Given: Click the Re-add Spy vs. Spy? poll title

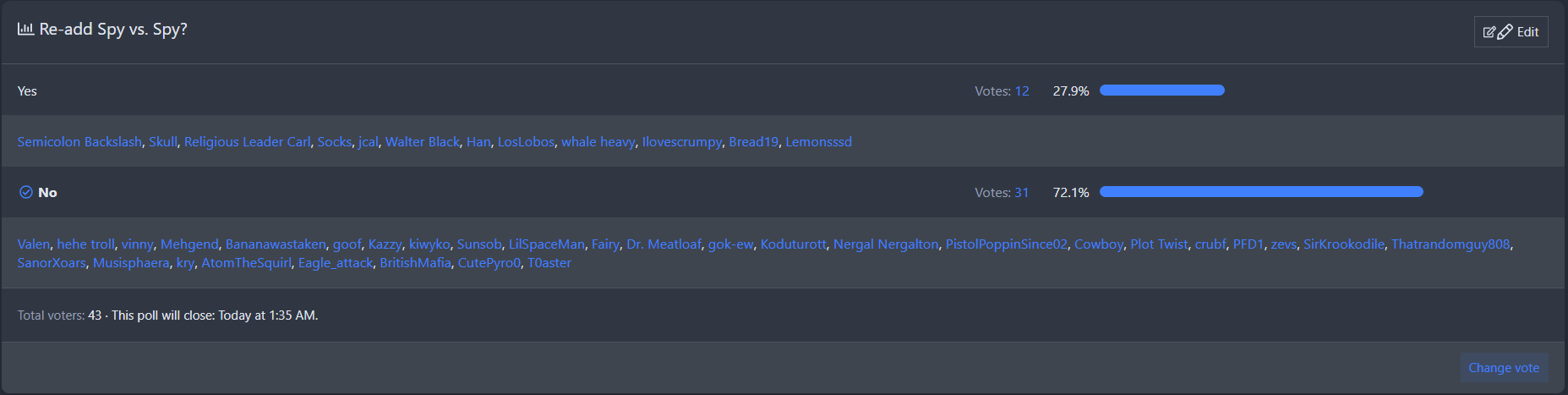Looking at the screenshot, I should pos(113,30).
